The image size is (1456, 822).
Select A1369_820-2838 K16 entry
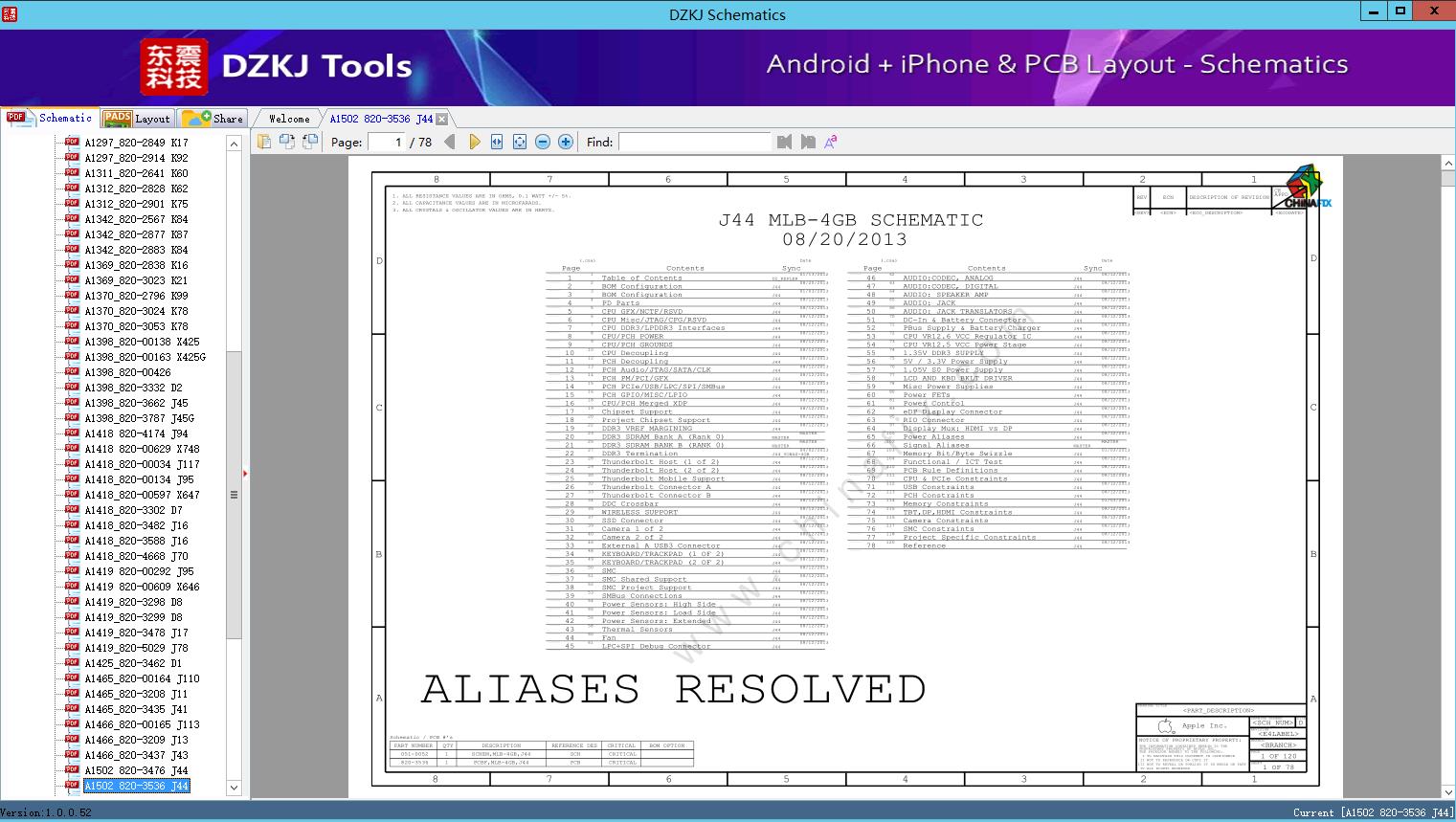pos(136,265)
